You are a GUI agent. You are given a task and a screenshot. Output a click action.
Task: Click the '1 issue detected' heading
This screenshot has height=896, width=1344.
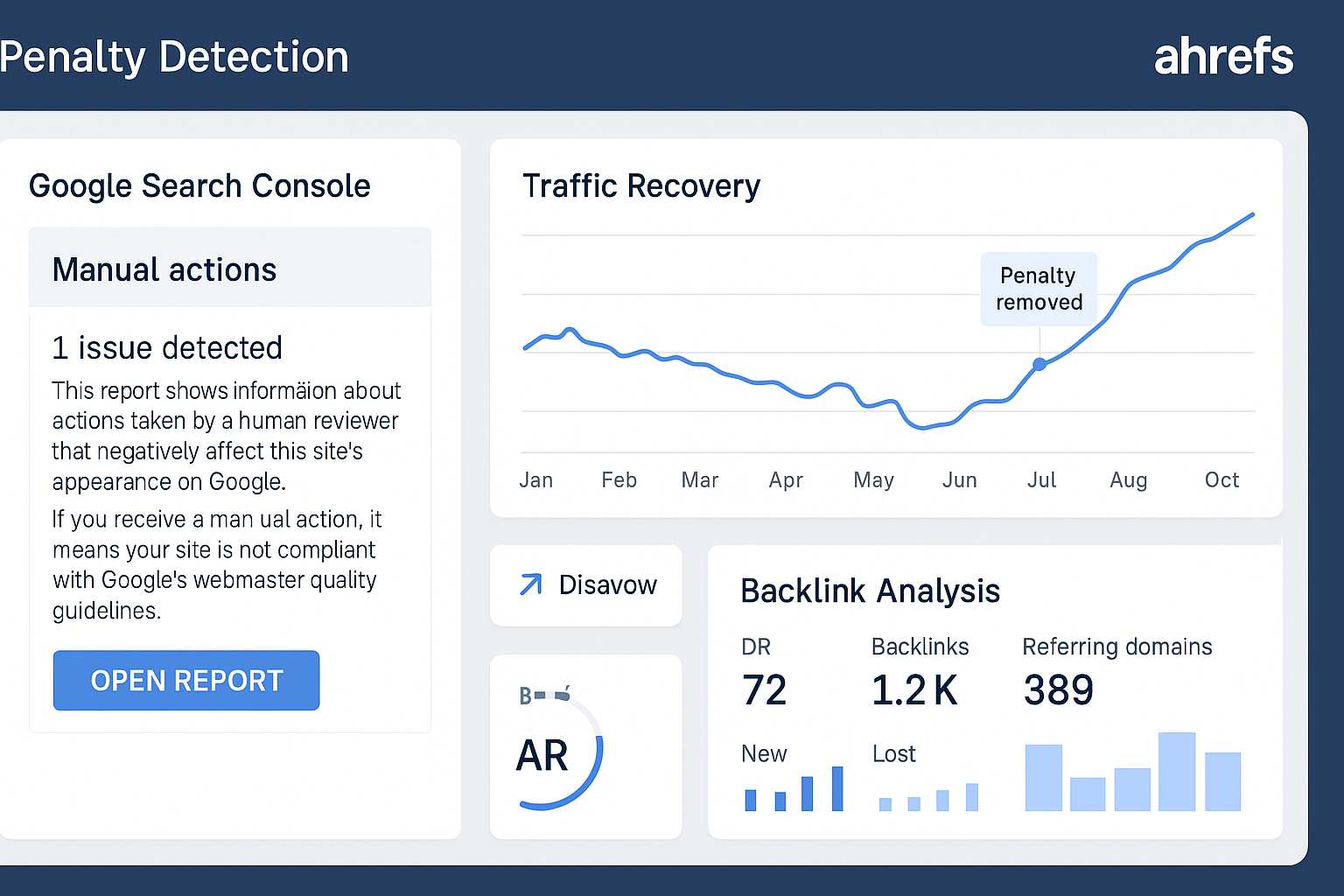tap(167, 347)
